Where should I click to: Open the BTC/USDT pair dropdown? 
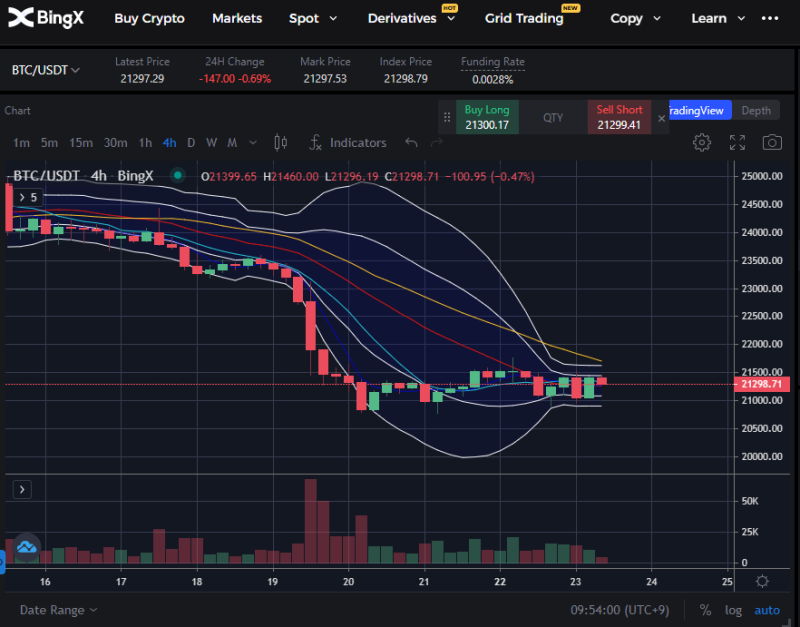coord(46,70)
